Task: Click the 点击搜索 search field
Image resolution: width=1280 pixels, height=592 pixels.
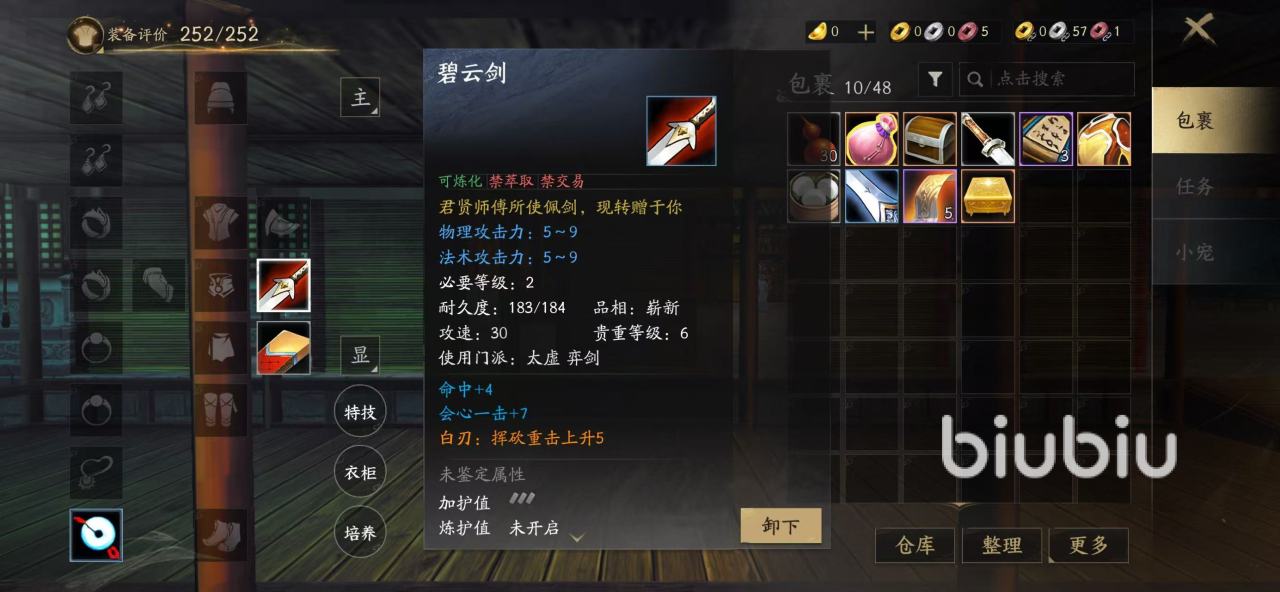Action: coord(1047,79)
